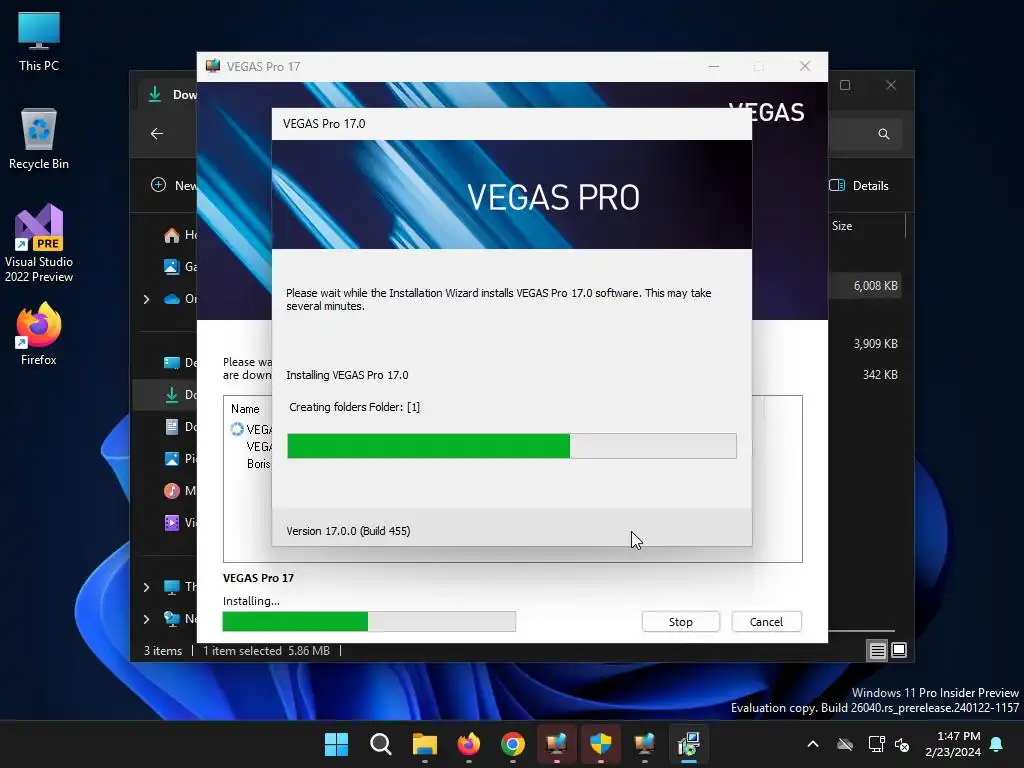Click the overall Installing progress bar
The width and height of the screenshot is (1024, 768).
[369, 622]
